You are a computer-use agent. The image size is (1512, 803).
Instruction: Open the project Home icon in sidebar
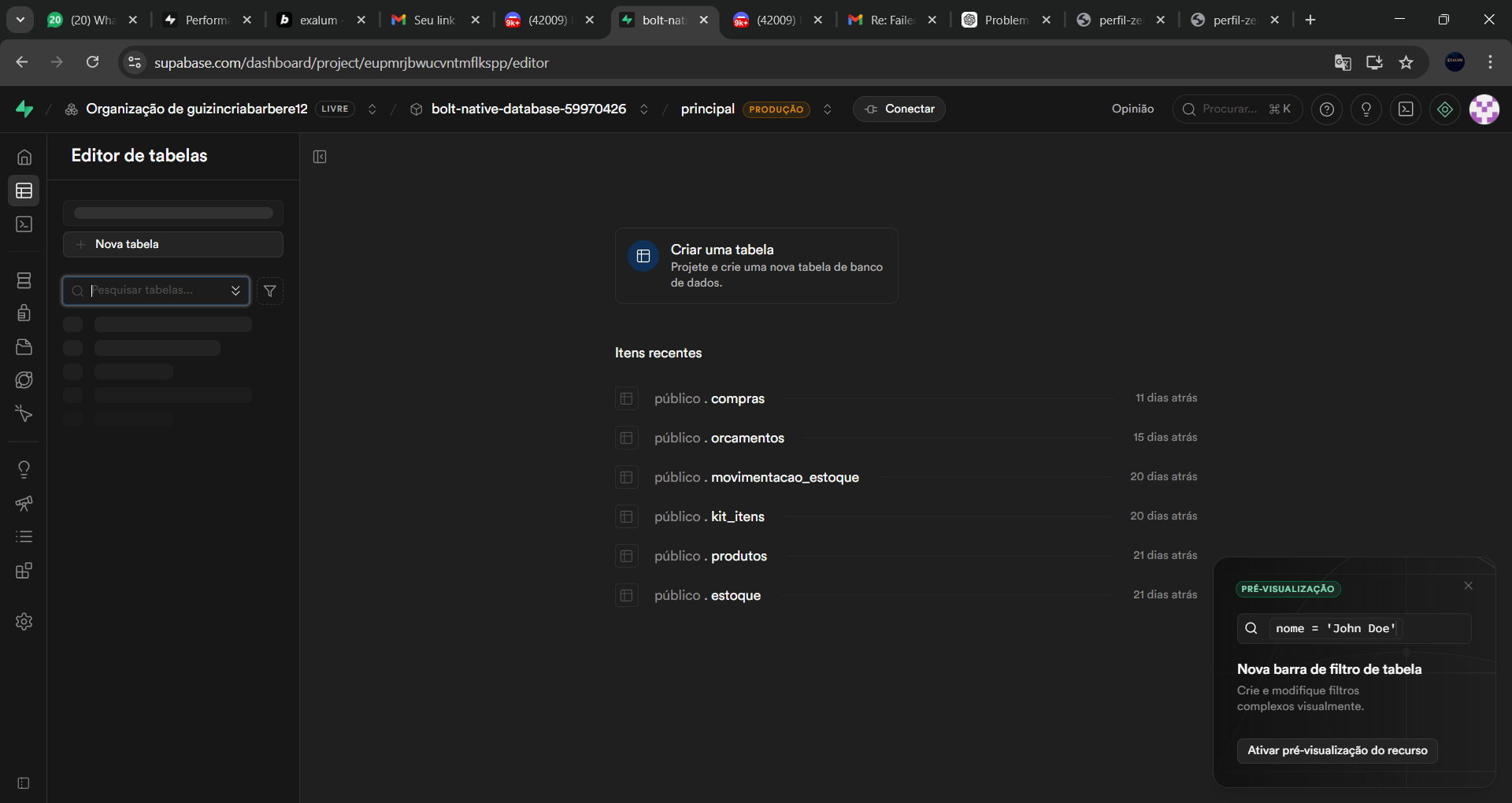tap(24, 157)
